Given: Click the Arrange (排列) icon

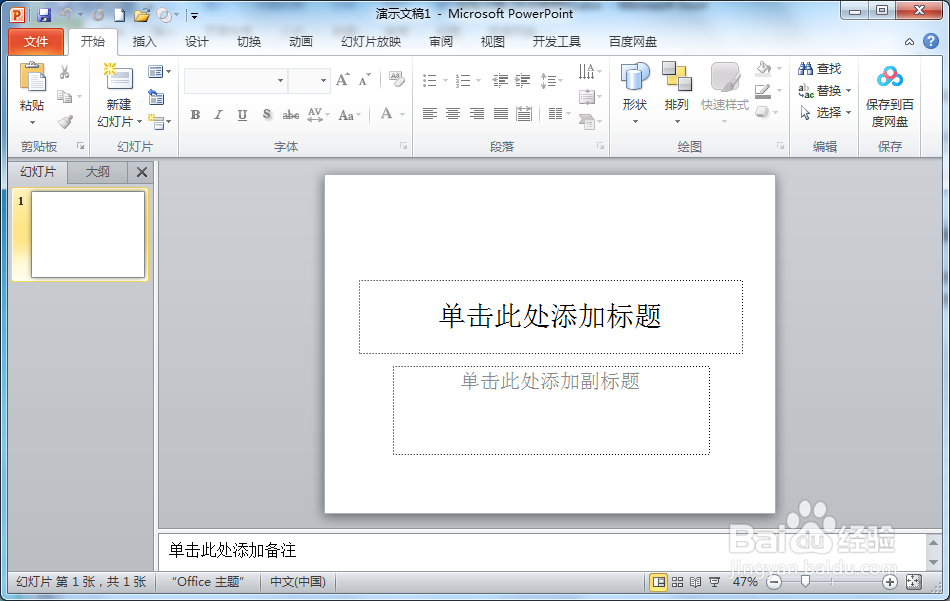Looking at the screenshot, I should click(x=676, y=77).
